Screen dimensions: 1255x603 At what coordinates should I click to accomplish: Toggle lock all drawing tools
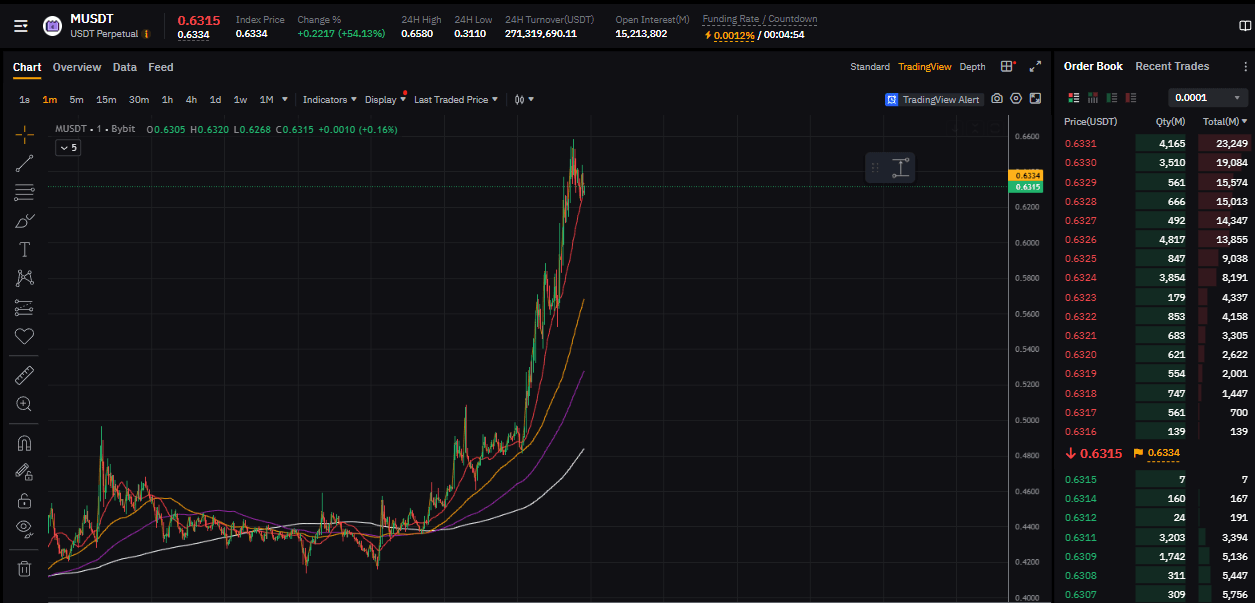pyautogui.click(x=24, y=500)
